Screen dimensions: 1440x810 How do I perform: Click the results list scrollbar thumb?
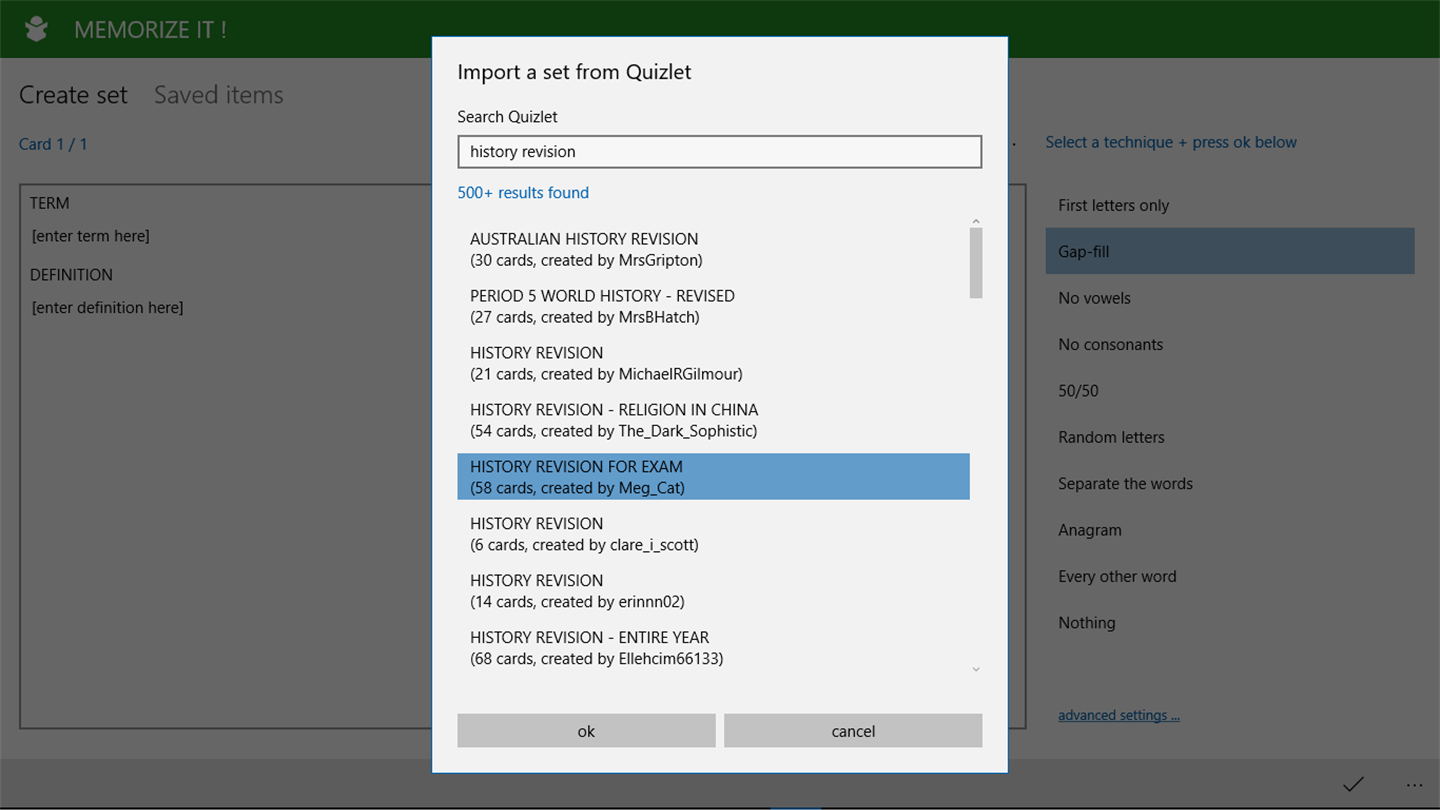[x=976, y=263]
